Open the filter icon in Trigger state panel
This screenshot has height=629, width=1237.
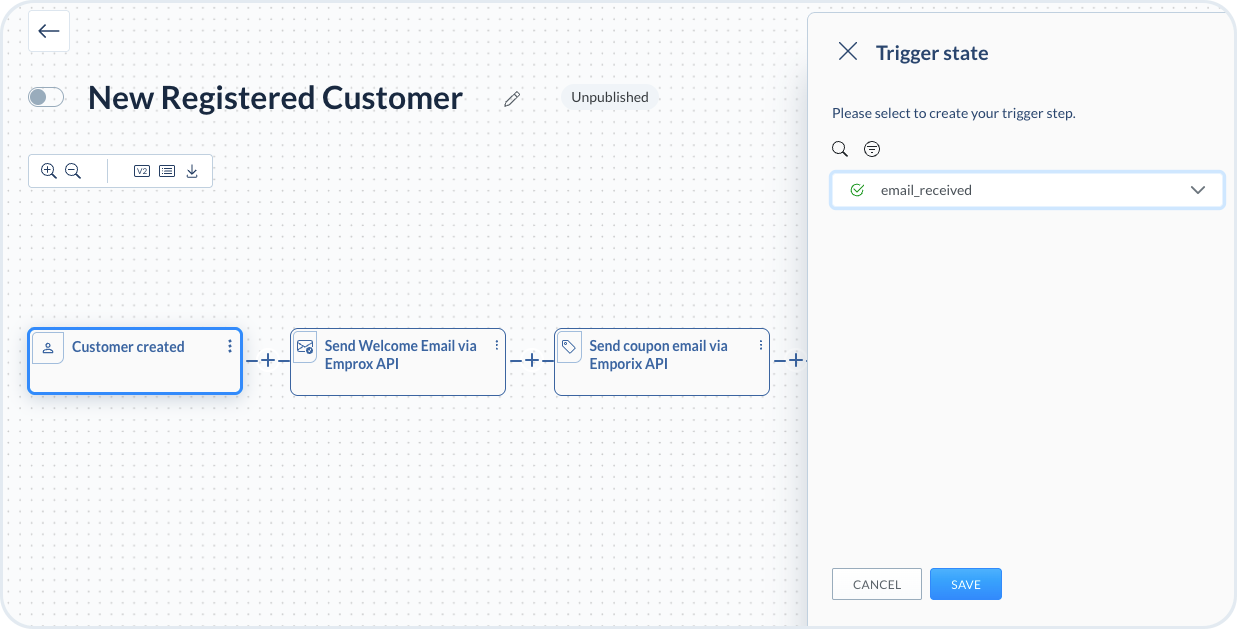(872, 149)
